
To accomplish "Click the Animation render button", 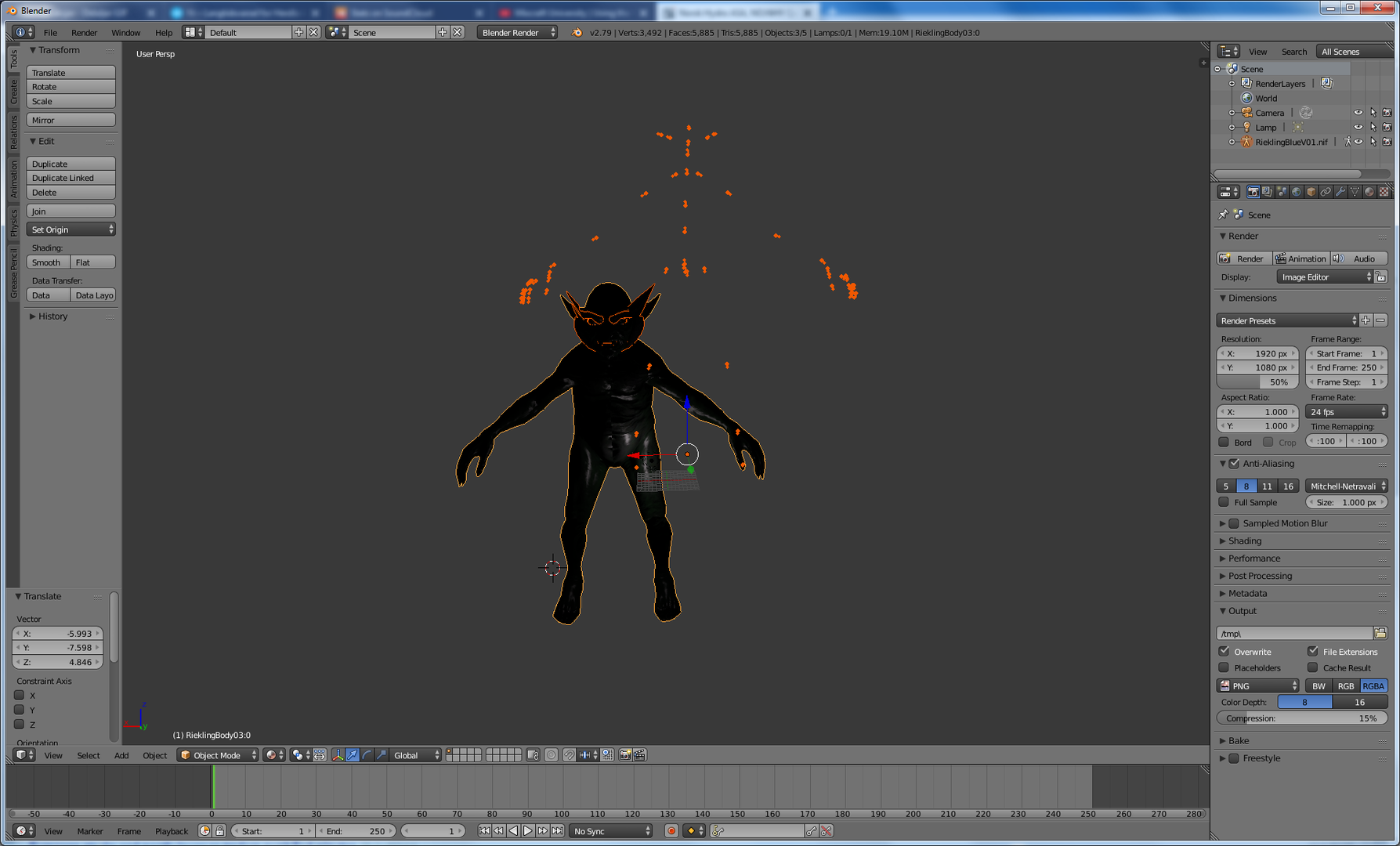I will 1301,258.
